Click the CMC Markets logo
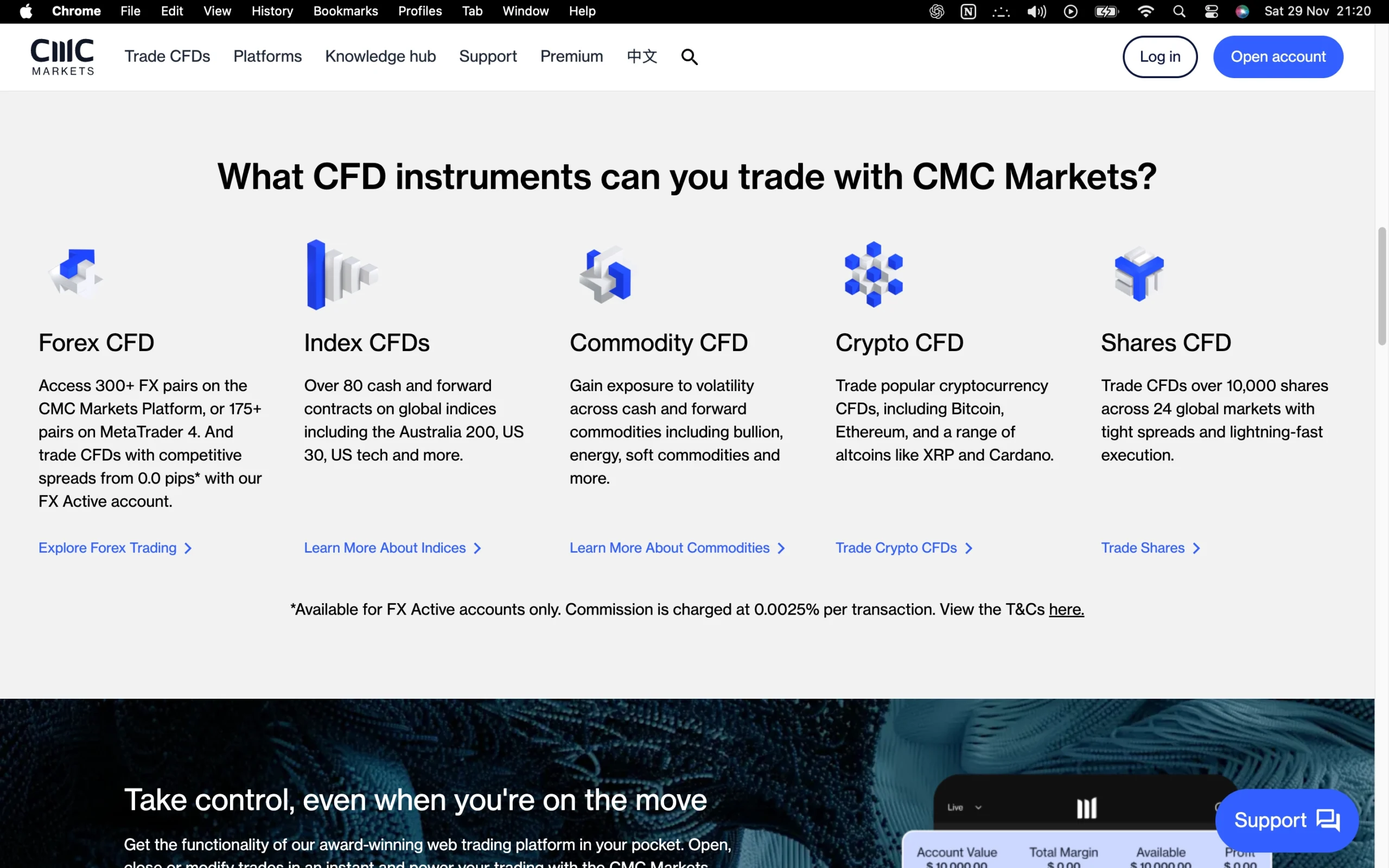The width and height of the screenshot is (1389, 868). [x=62, y=56]
